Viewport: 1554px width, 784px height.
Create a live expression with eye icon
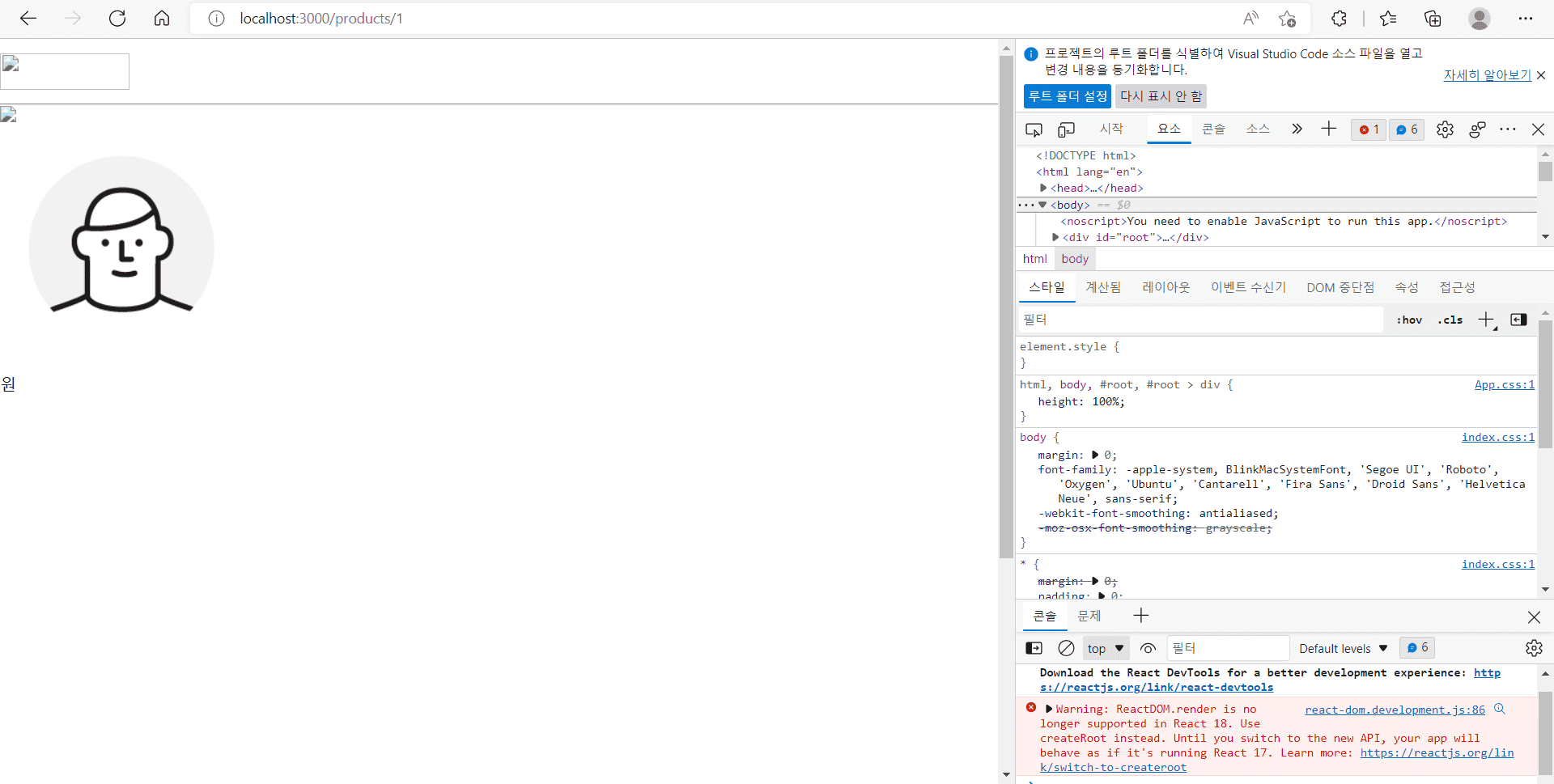pyautogui.click(x=1148, y=648)
